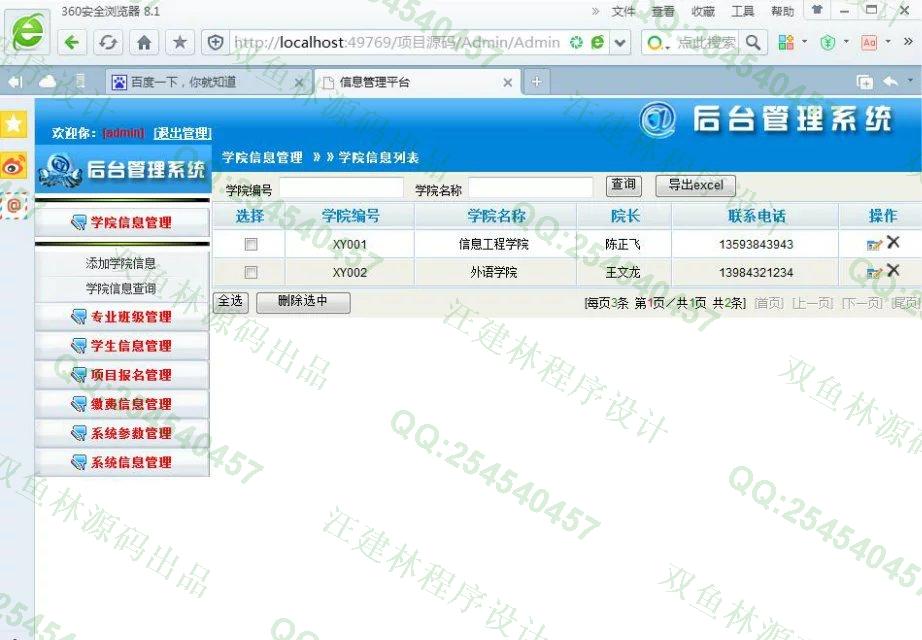Image resolution: width=922 pixels, height=640 pixels.
Task: Click the 退出管理 logout link
Action: click(x=183, y=133)
